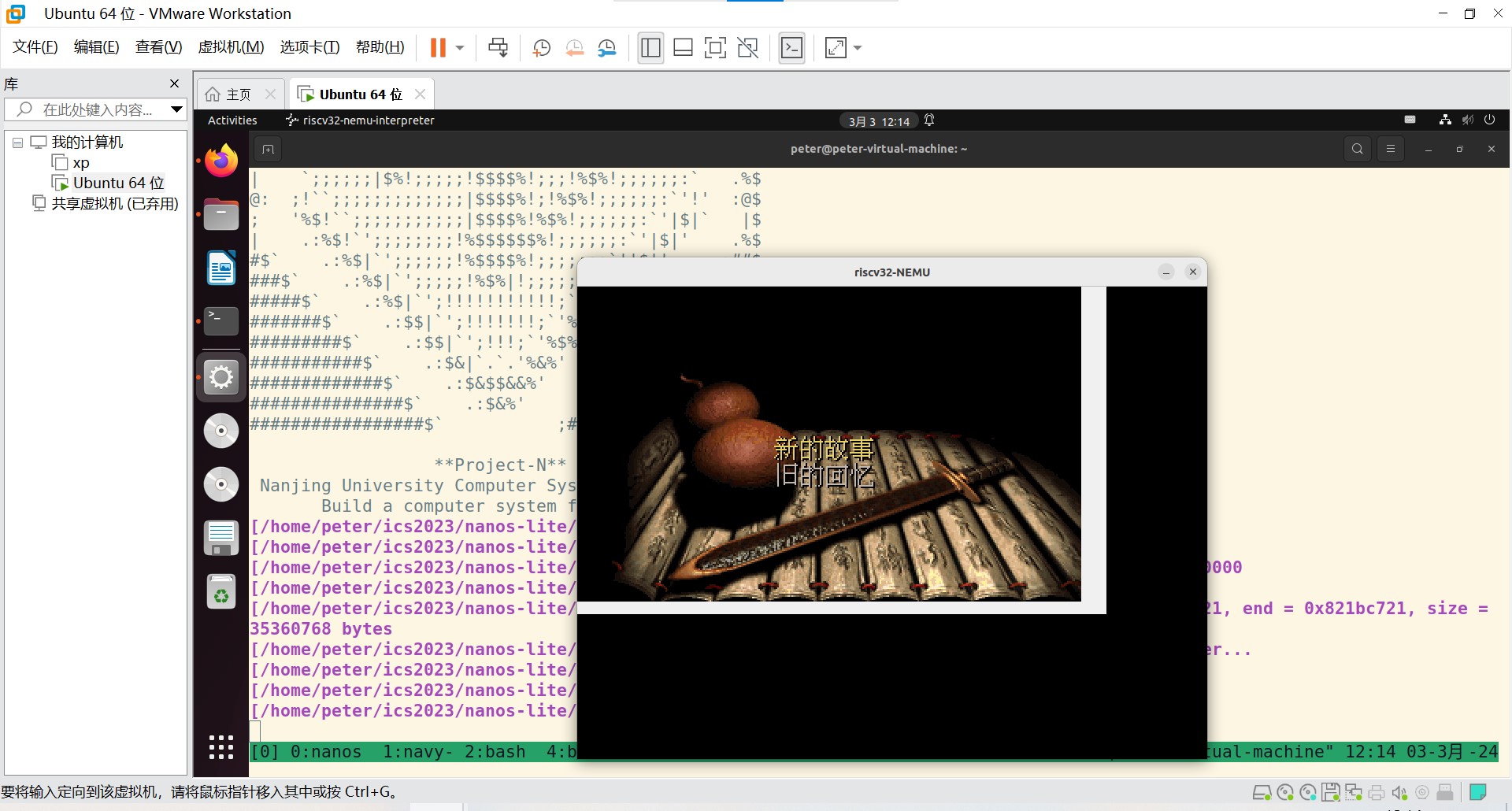This screenshot has width=1512, height=811.
Task: Open the Trash in the dock
Action: click(x=221, y=592)
